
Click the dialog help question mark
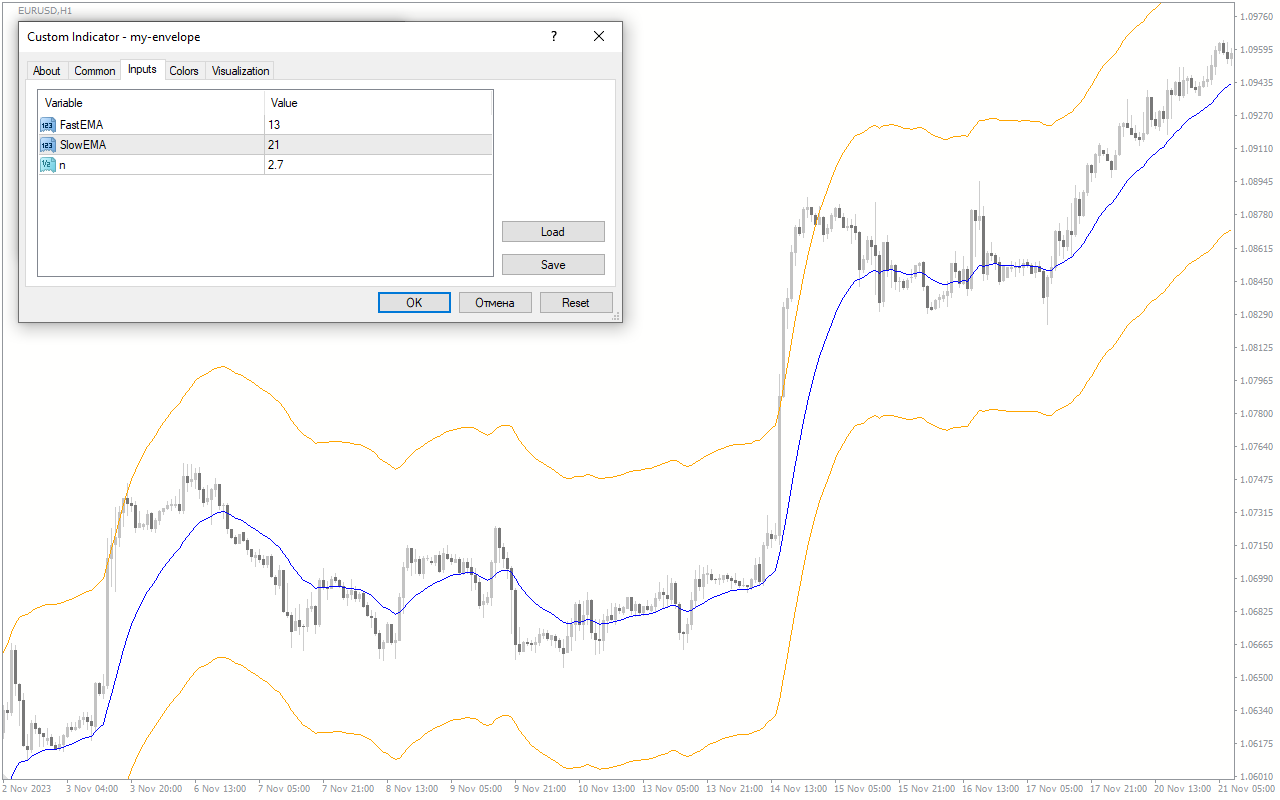(x=554, y=37)
